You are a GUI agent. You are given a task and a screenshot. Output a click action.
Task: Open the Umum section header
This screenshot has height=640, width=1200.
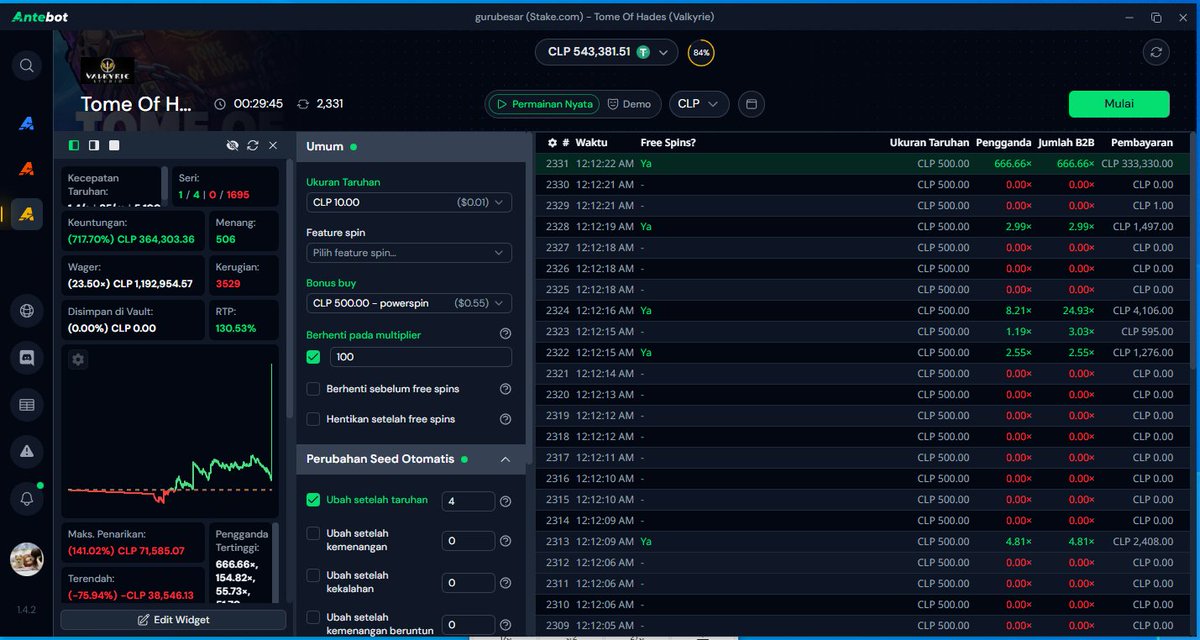(x=411, y=147)
